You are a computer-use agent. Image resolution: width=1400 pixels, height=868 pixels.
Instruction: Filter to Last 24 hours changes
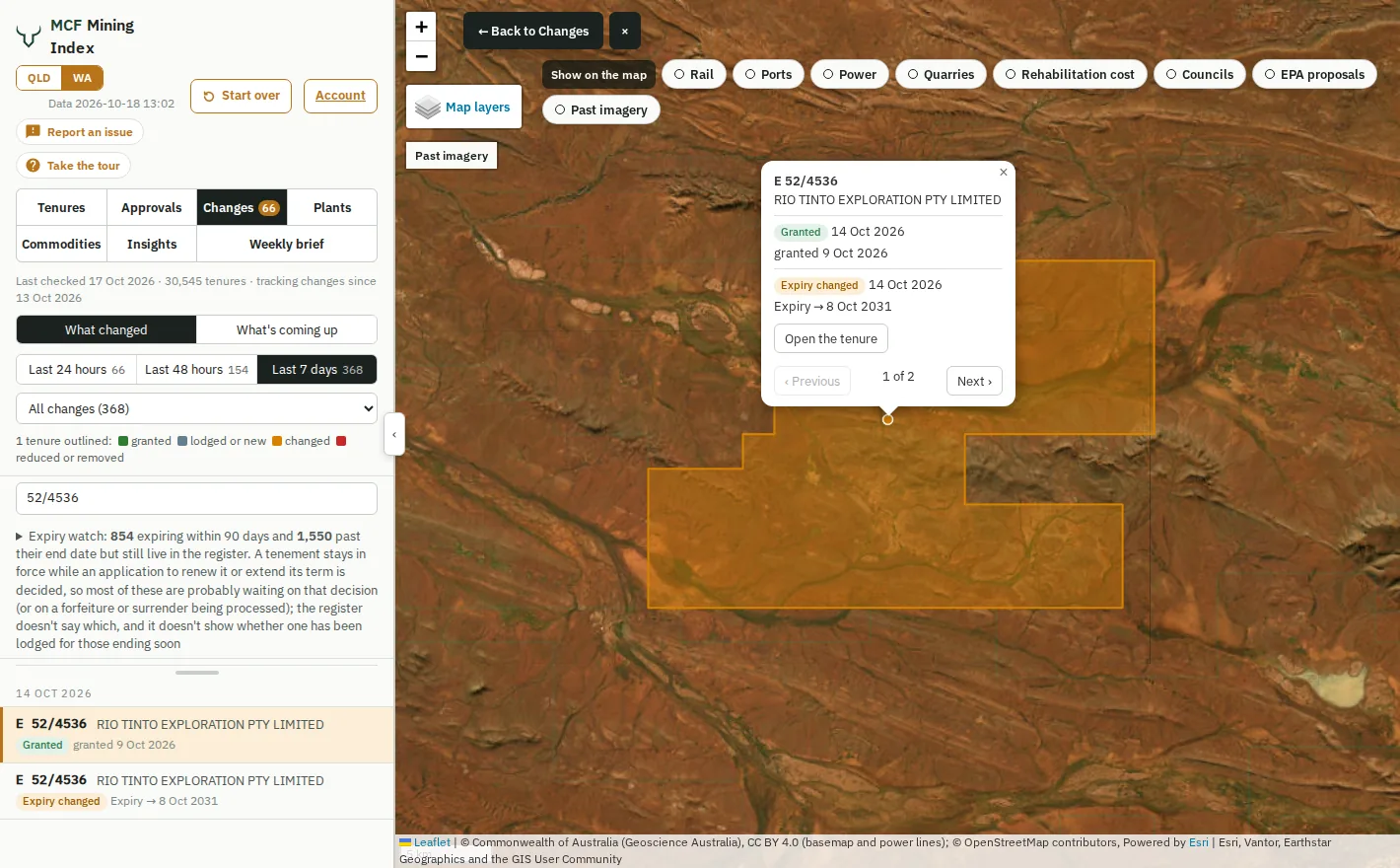(x=77, y=369)
